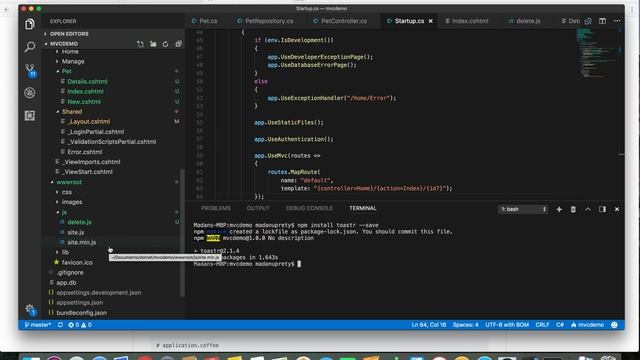Open favicon.ico in the explorer
Image resolution: width=640 pixels, height=360 pixels.
pyautogui.click(x=77, y=262)
